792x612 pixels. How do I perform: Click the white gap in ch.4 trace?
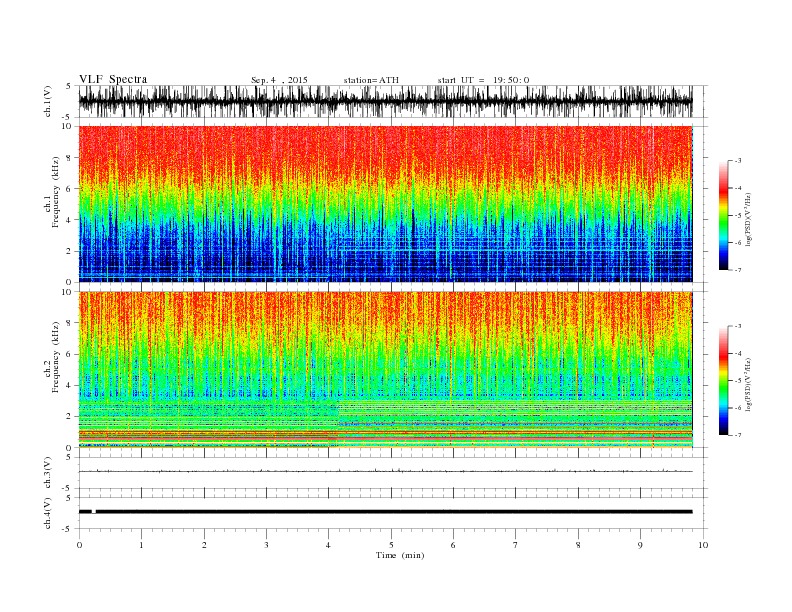[x=94, y=512]
